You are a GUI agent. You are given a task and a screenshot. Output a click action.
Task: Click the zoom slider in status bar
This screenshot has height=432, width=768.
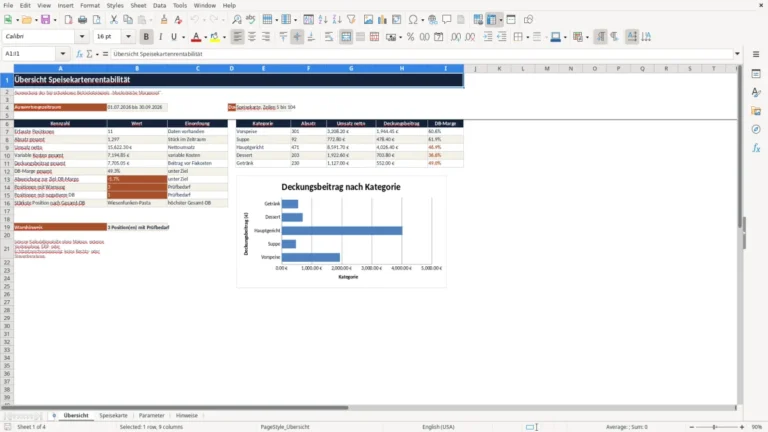pyautogui.click(x=716, y=427)
